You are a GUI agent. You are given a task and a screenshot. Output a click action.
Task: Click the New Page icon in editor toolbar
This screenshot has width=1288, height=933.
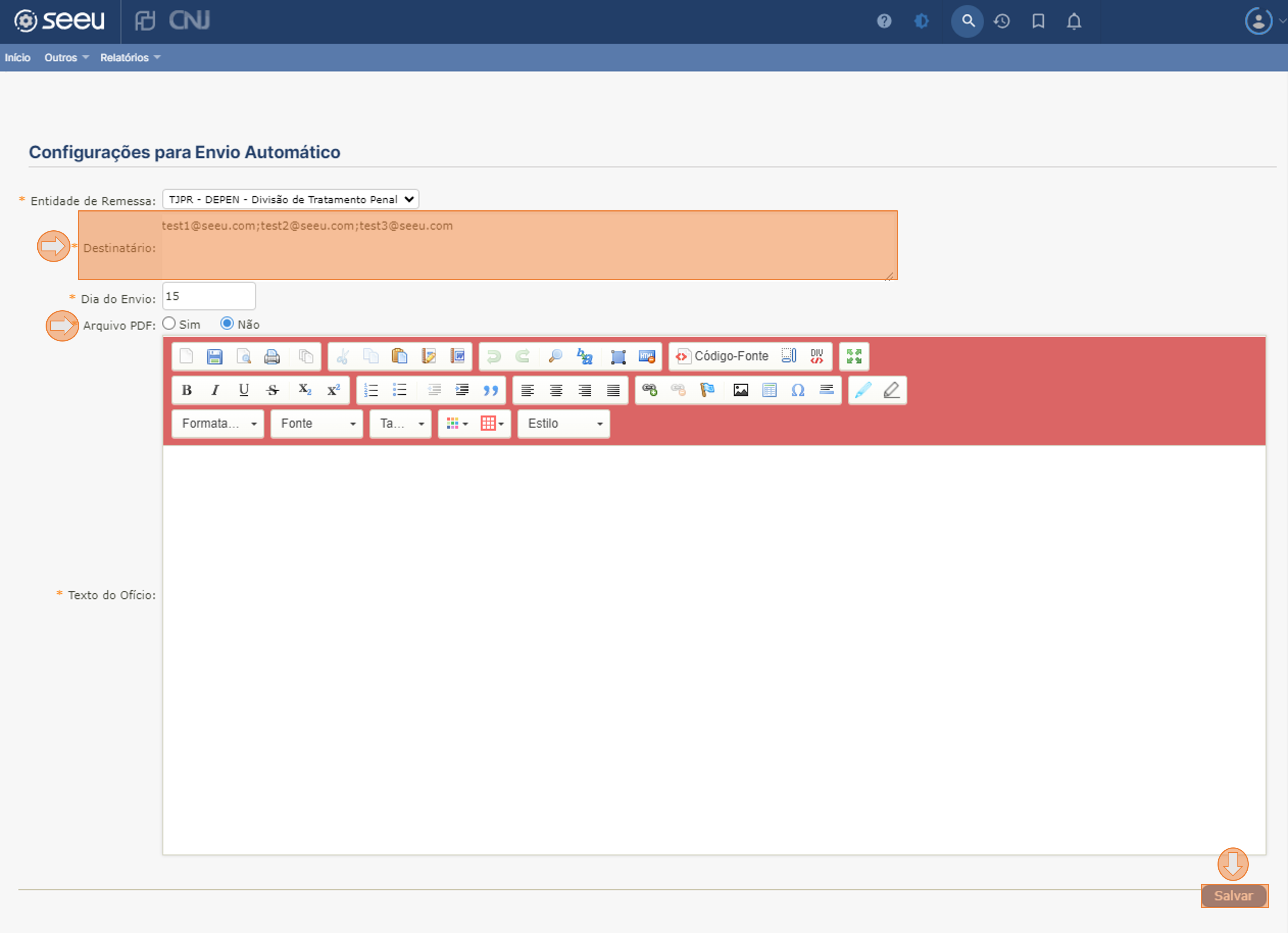coord(186,356)
